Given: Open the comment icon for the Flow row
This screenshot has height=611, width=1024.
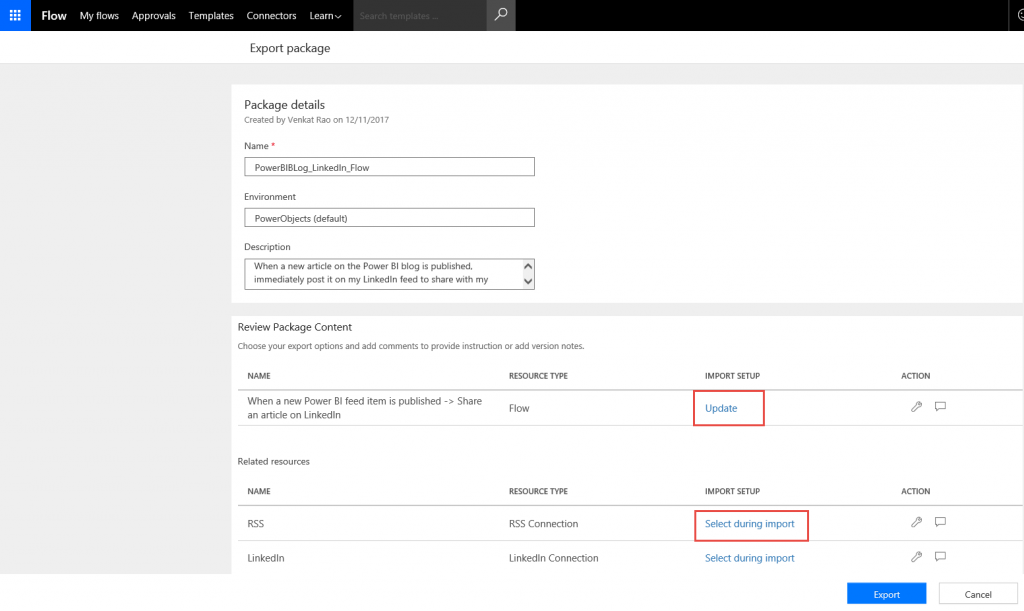Looking at the screenshot, I should 940,407.
